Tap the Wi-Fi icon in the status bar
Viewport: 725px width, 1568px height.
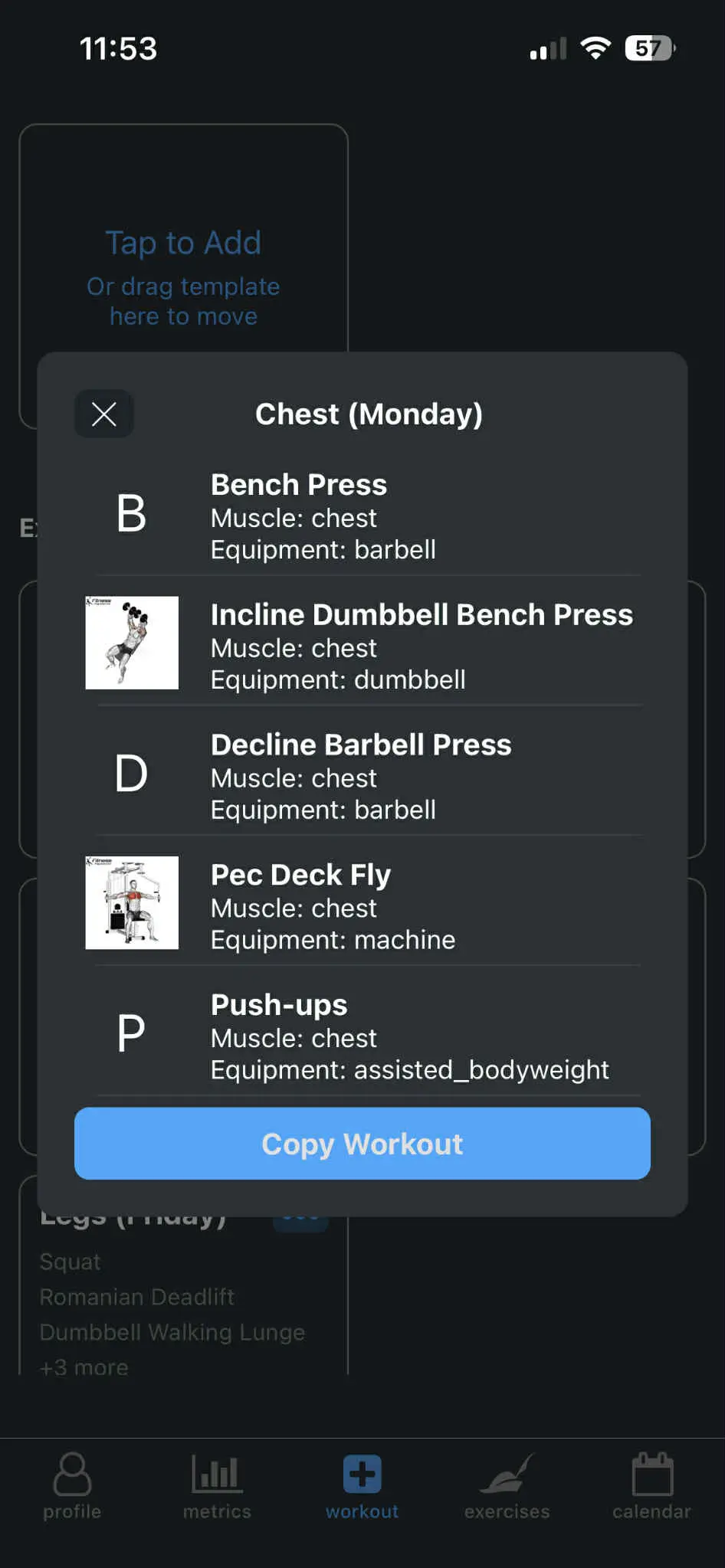pos(597,47)
